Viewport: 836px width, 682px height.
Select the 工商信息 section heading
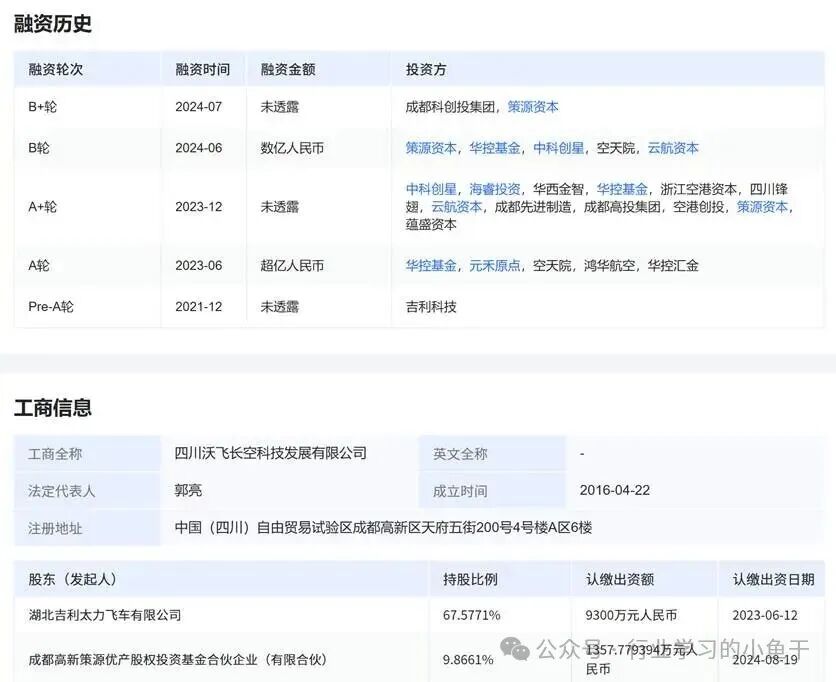coord(53,408)
